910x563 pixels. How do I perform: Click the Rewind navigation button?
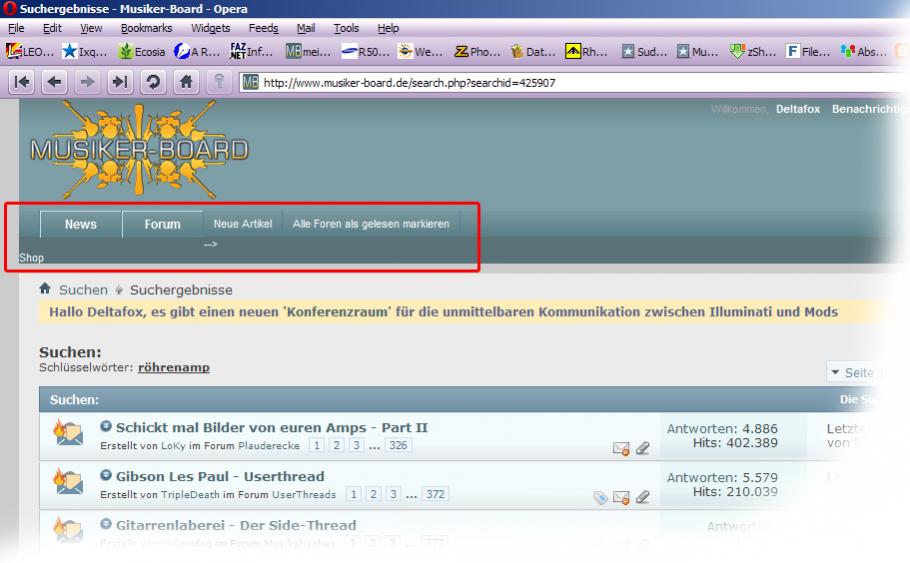(21, 82)
